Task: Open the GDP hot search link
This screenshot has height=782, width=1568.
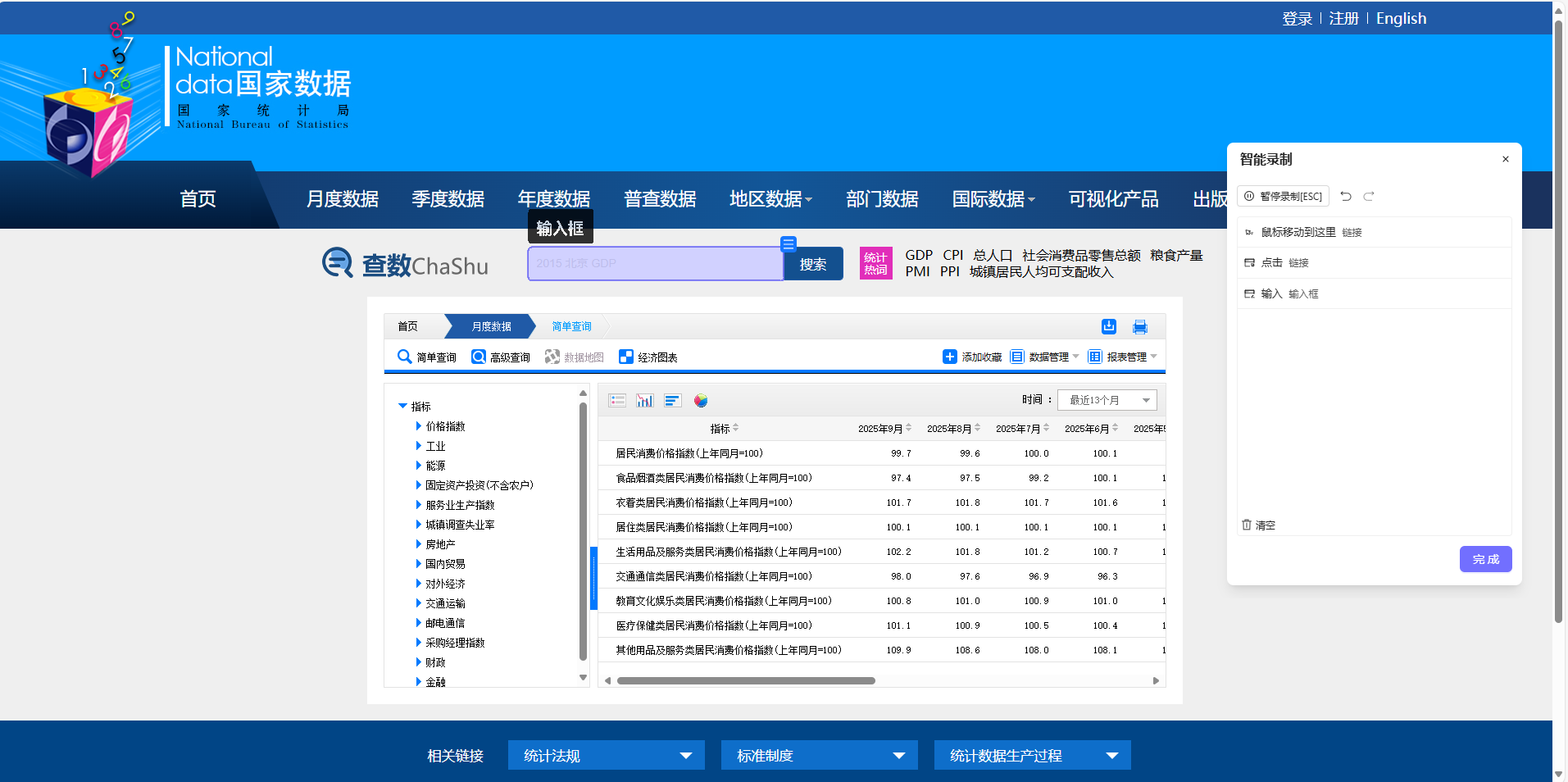Action: coord(918,255)
